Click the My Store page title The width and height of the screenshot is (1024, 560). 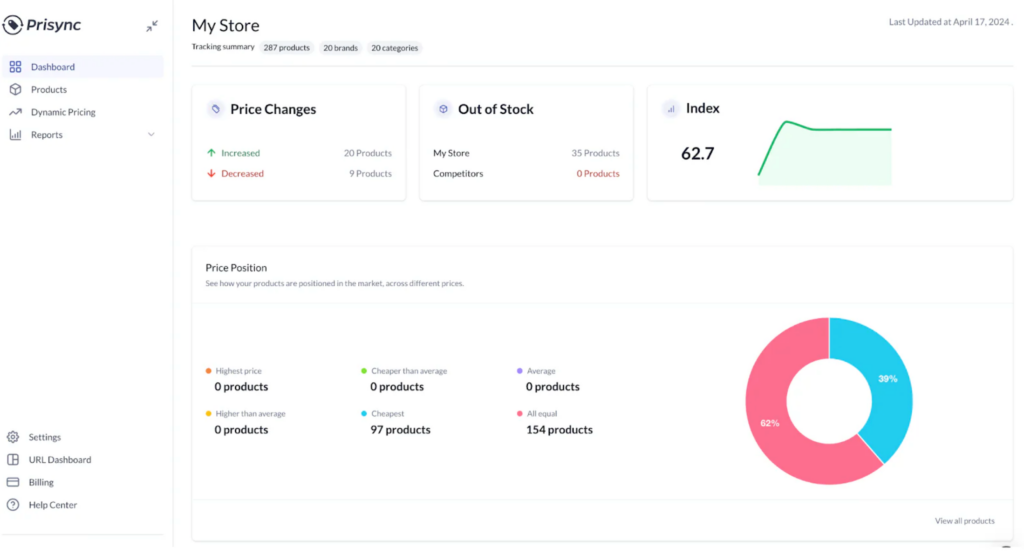tap(225, 25)
